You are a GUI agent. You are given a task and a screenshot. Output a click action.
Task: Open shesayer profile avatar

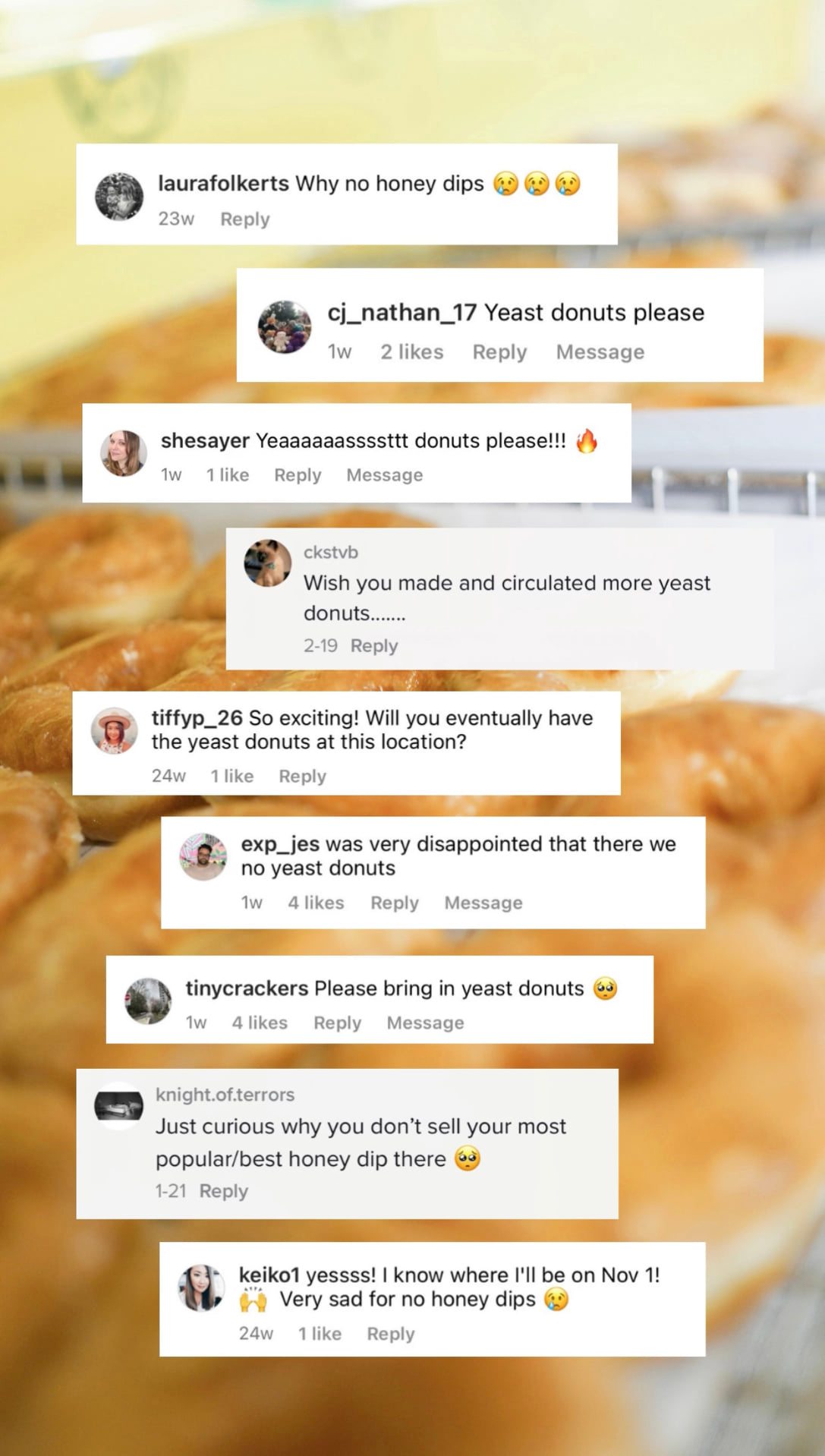tap(123, 453)
